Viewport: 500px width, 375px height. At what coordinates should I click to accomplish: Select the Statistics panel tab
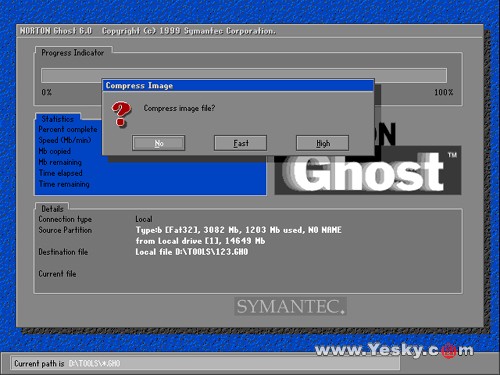point(57,119)
